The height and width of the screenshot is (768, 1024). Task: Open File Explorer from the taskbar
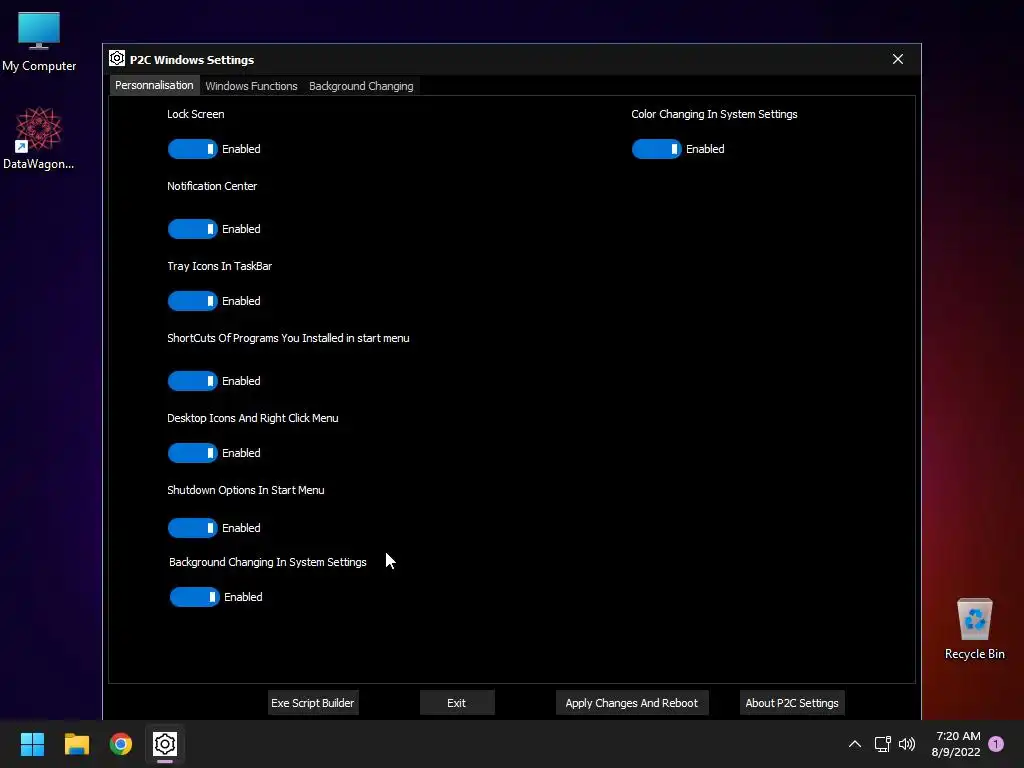pos(76,744)
